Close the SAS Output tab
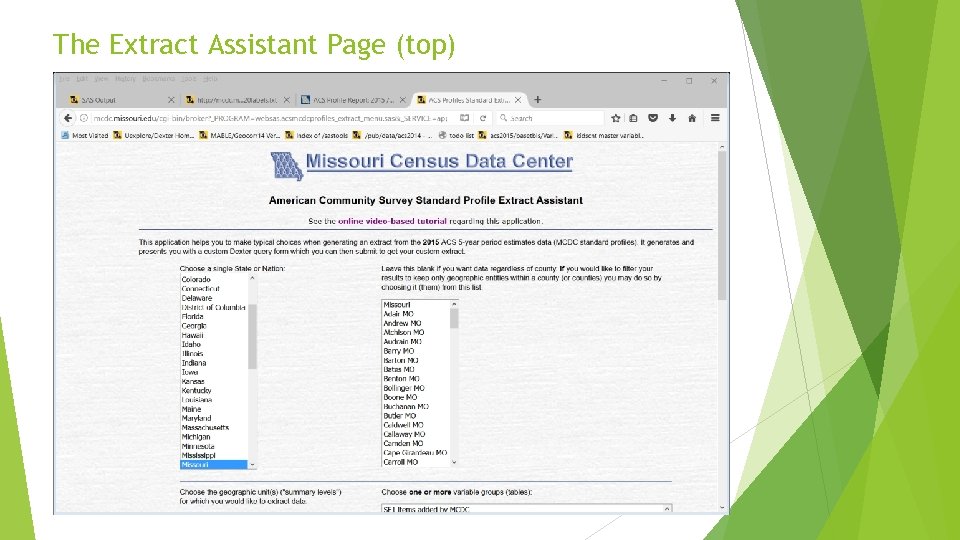Image resolution: width=960 pixels, height=540 pixels. 171,100
